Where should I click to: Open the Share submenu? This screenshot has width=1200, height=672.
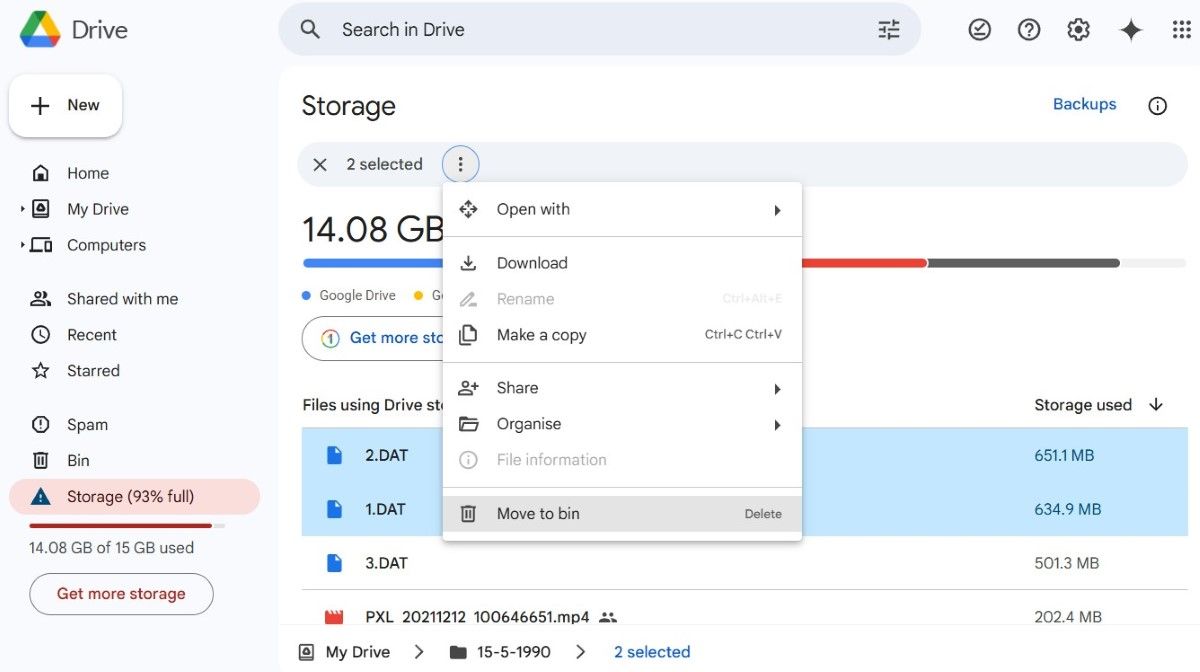tap(517, 387)
